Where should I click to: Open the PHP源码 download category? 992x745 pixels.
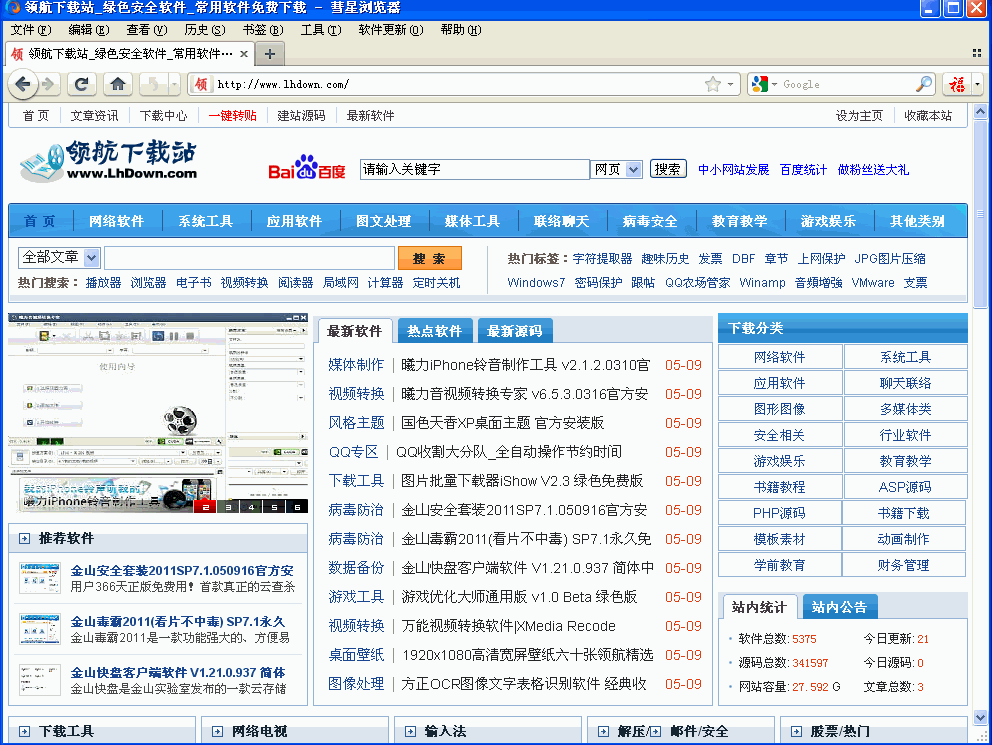(779, 513)
